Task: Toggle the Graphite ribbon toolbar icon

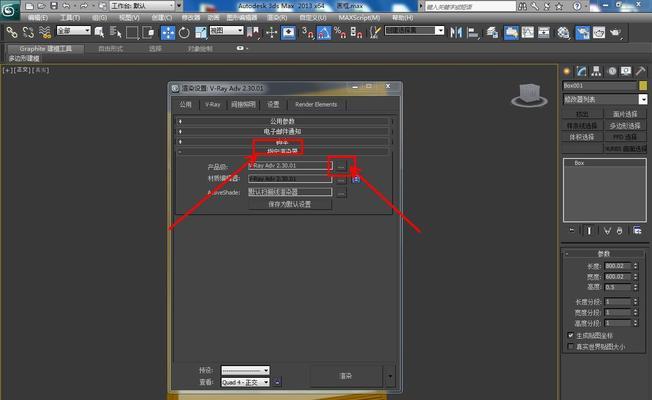Action: (511, 32)
